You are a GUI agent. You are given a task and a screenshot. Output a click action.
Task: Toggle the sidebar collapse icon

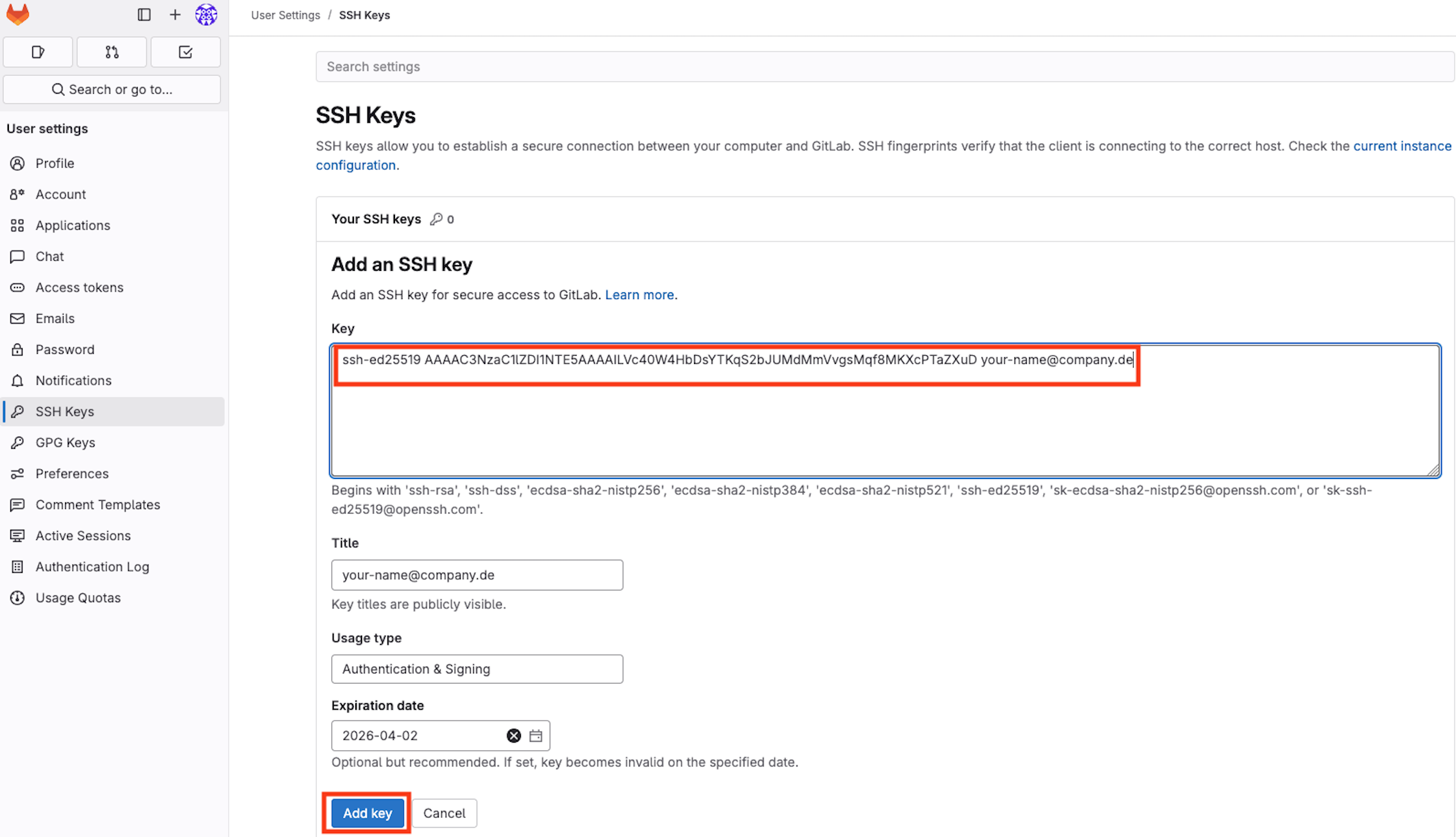pos(144,14)
